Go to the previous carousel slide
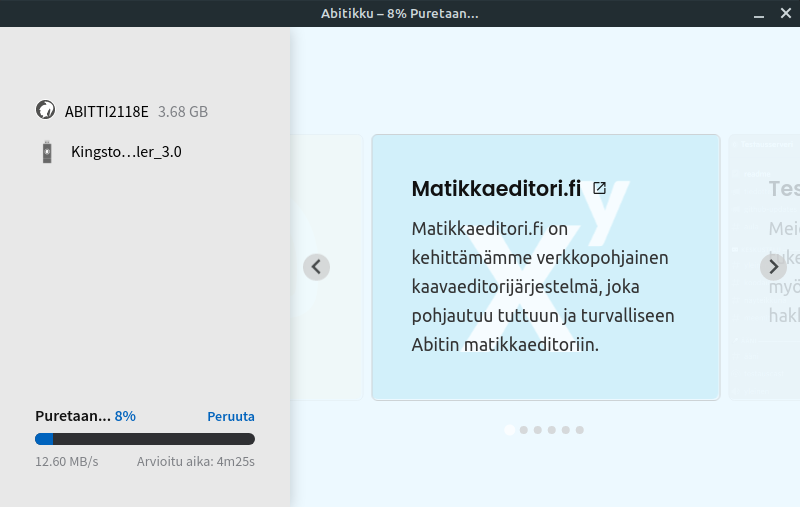The image size is (800, 507). (x=316, y=267)
